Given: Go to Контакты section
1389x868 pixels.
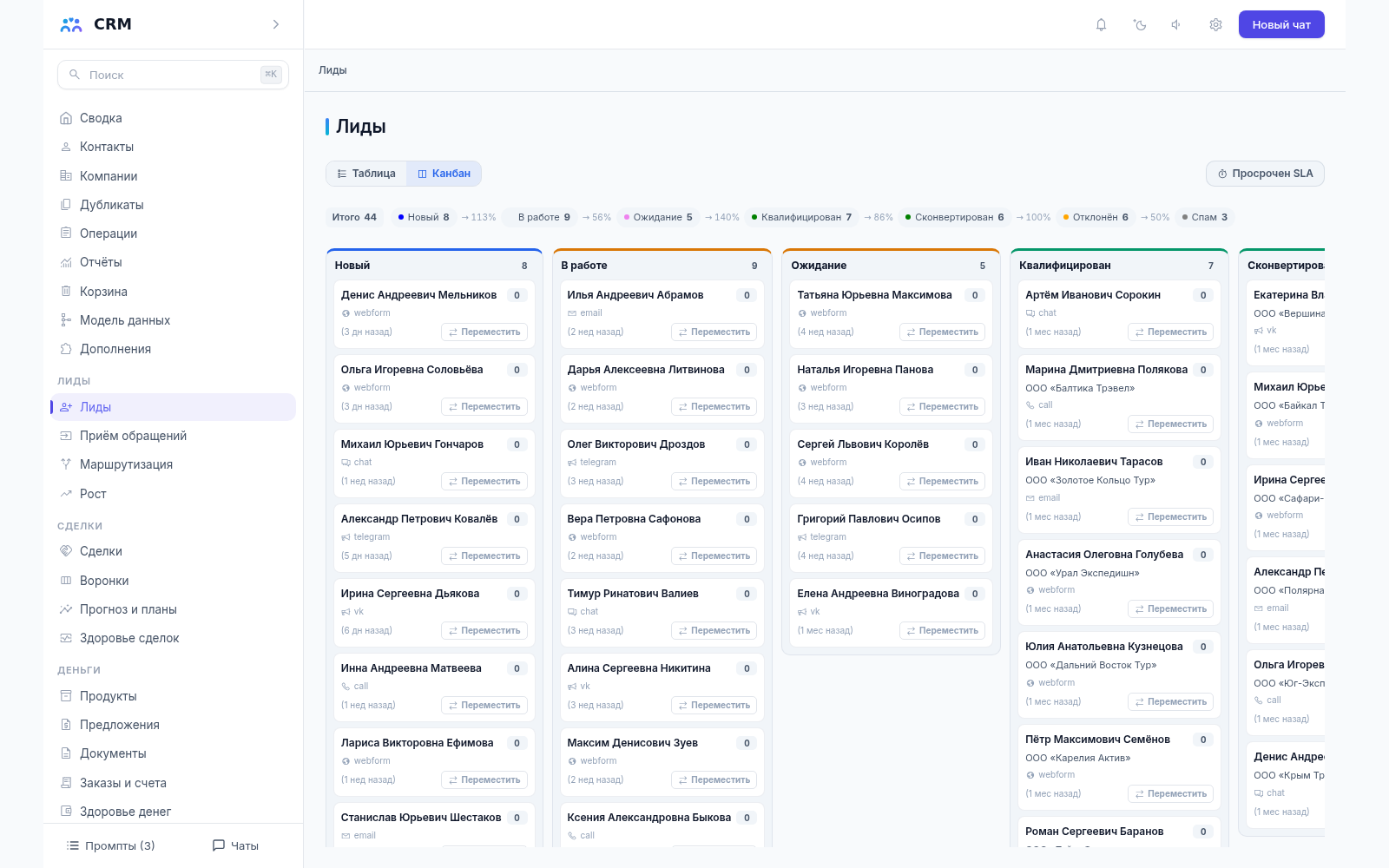Looking at the screenshot, I should click(173, 147).
